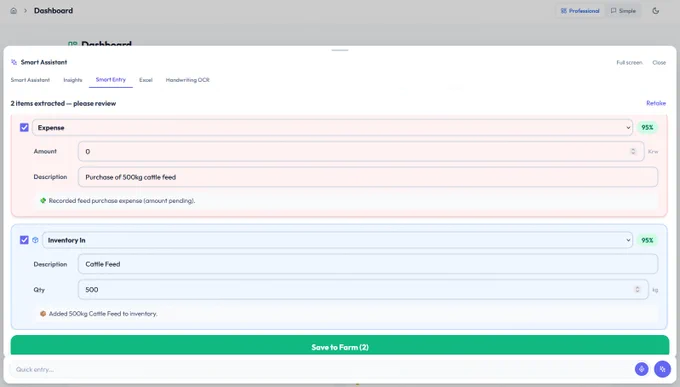This screenshot has height=387, width=680.
Task: Adjust the Amount field spinner arrows
Action: click(633, 151)
